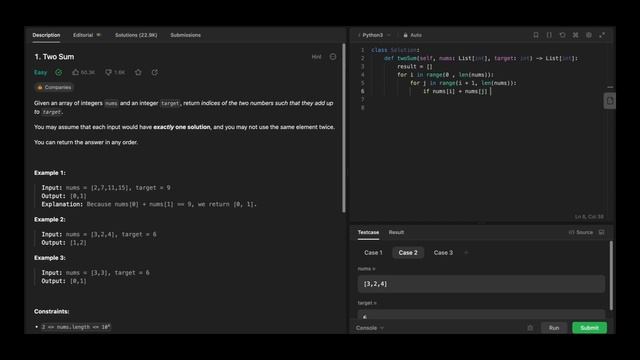Screen dimensions: 640x360
Task: Click the '1. Two Sum' problem title
Action: (x=54, y=57)
